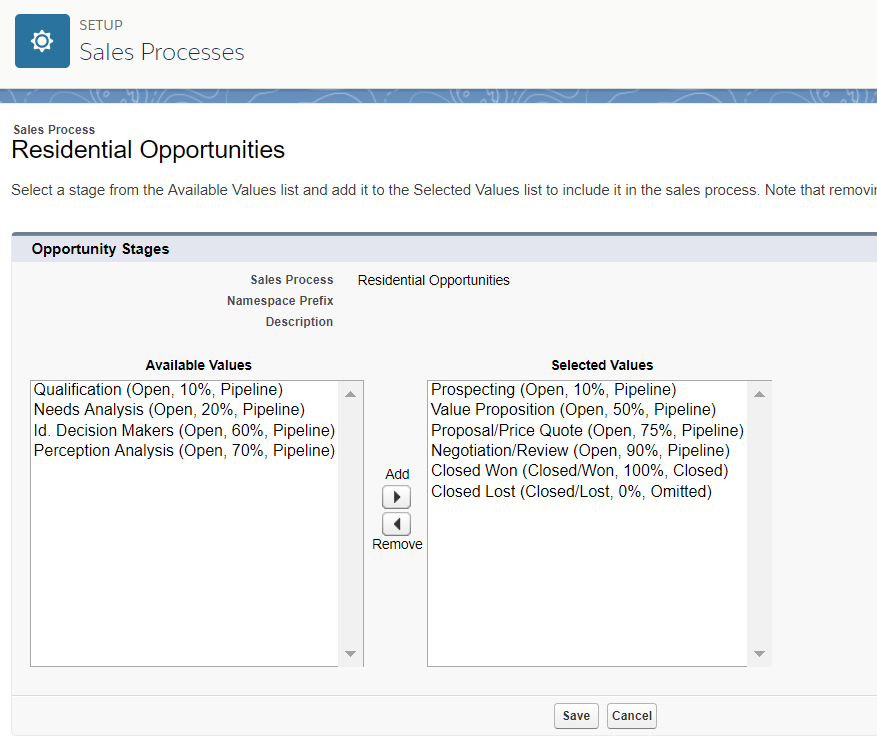Select Qualification in Available Values
The image size is (877, 742).
tap(158, 390)
